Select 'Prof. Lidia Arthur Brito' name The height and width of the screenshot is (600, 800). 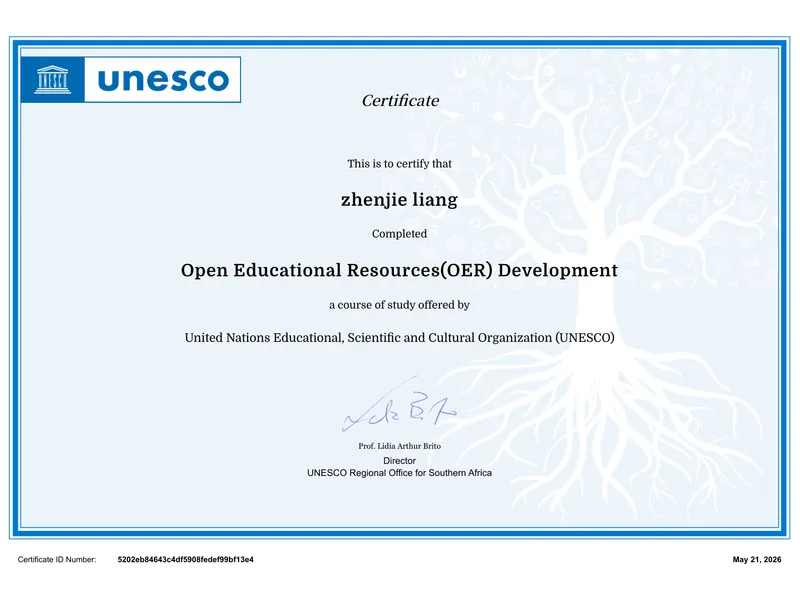399,446
